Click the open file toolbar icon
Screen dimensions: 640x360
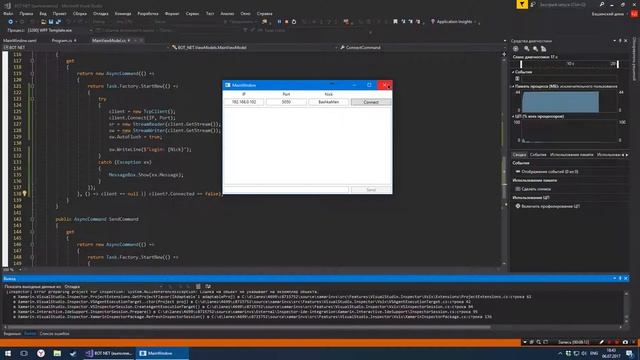pyautogui.click(x=43, y=22)
